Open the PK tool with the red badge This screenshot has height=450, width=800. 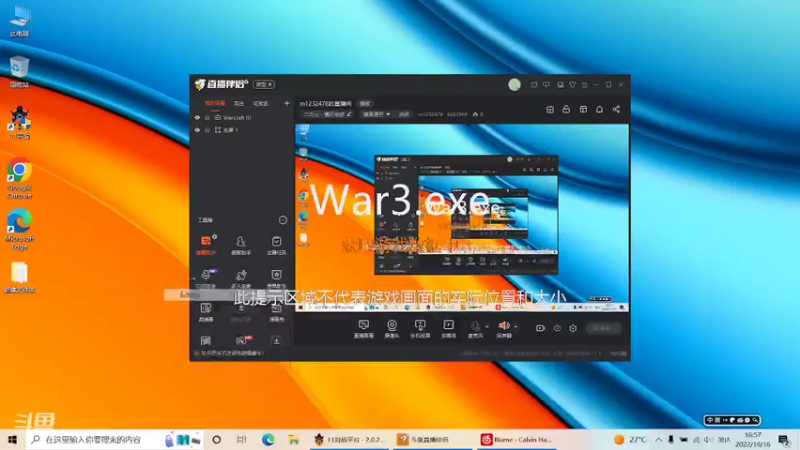pos(243,340)
